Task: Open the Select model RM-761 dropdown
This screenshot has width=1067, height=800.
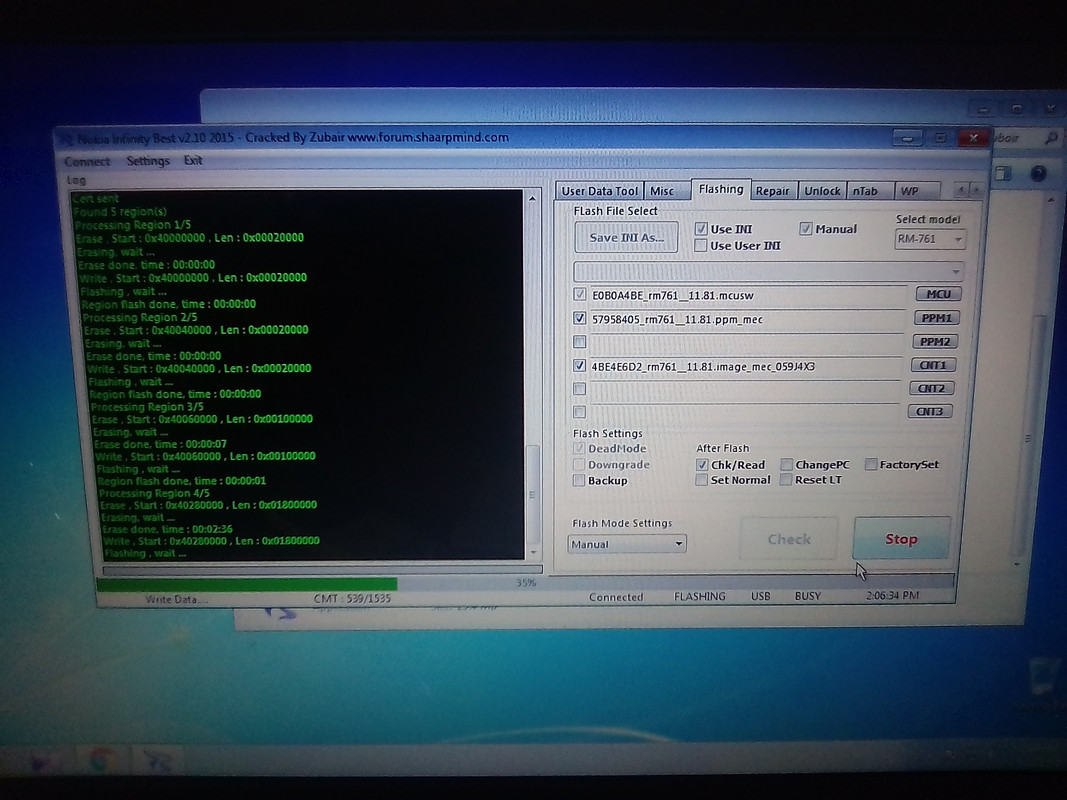Action: pos(930,239)
